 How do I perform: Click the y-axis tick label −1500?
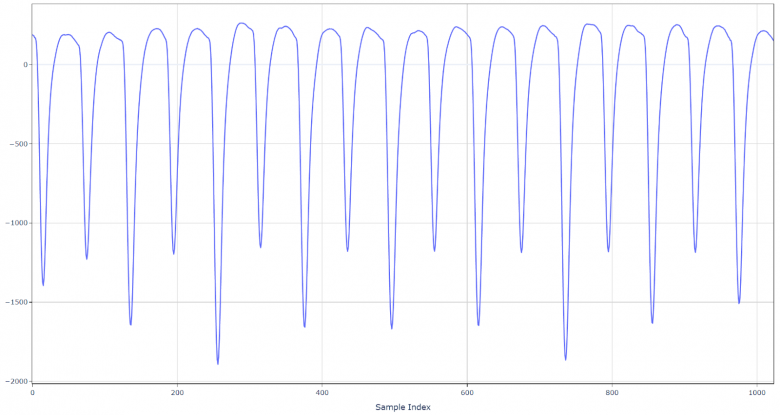click(15, 302)
